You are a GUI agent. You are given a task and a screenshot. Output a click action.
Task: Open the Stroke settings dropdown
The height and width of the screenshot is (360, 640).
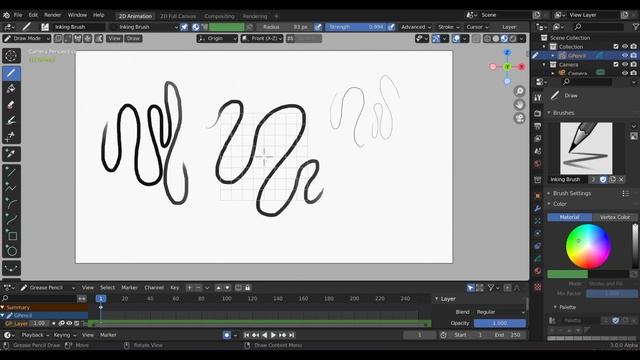(x=448, y=27)
